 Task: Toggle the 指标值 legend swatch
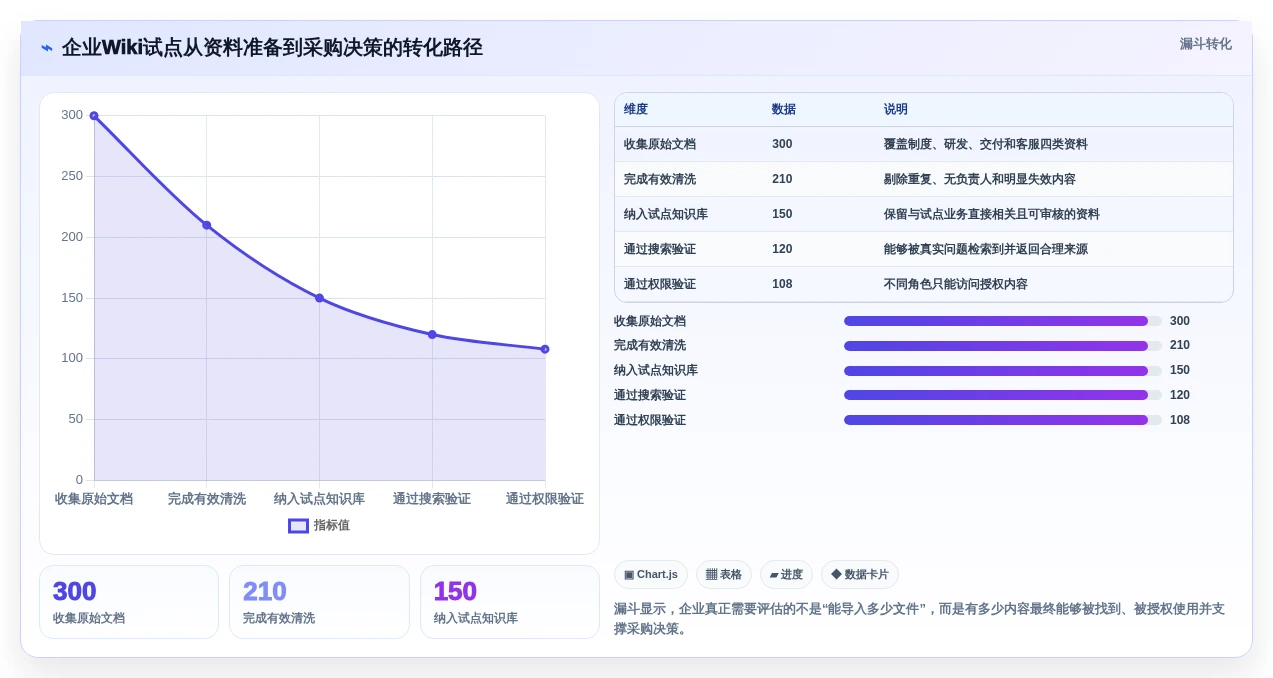point(298,525)
